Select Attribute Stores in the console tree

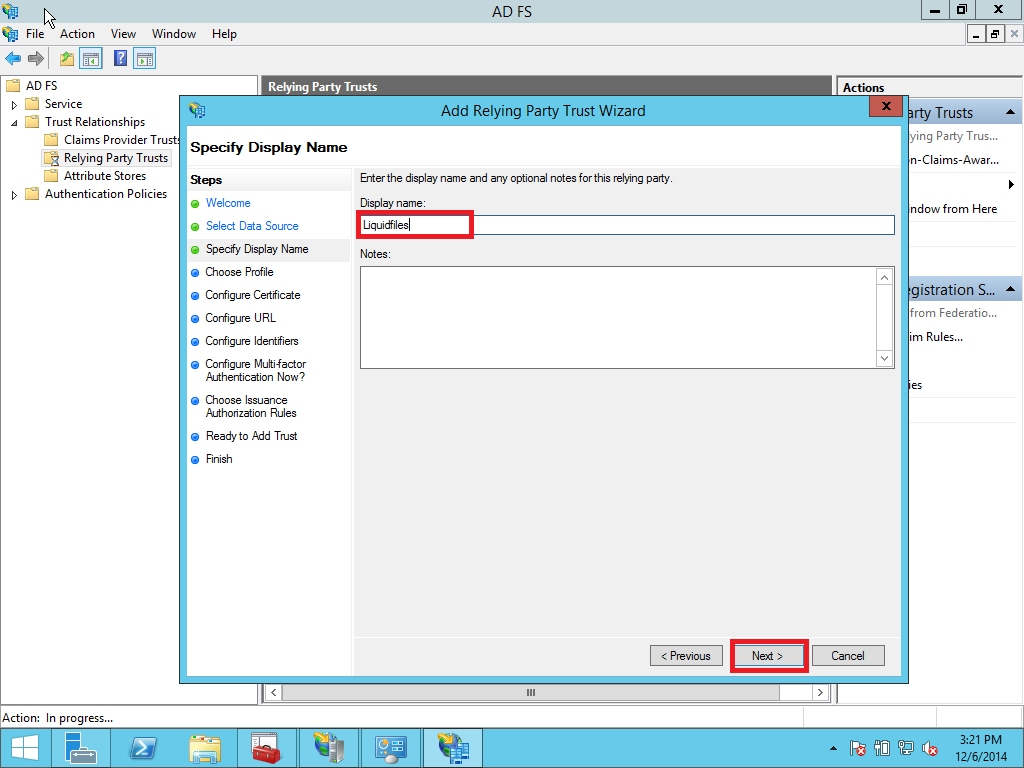(104, 176)
